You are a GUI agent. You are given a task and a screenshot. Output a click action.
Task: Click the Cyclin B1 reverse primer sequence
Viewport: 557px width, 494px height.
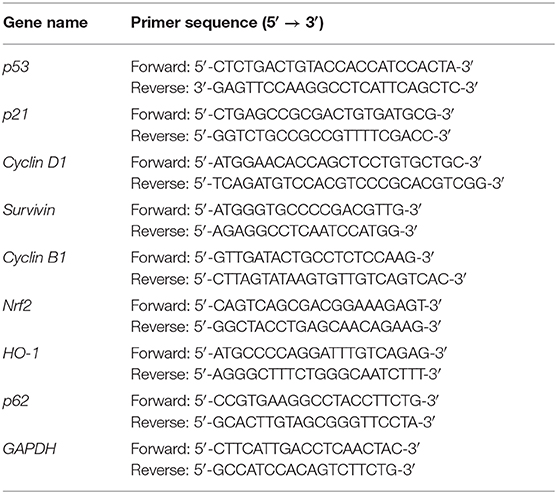pyautogui.click(x=298, y=279)
